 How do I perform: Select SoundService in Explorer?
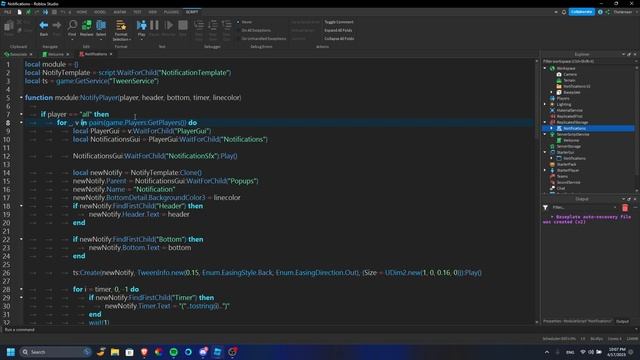[x=568, y=182]
